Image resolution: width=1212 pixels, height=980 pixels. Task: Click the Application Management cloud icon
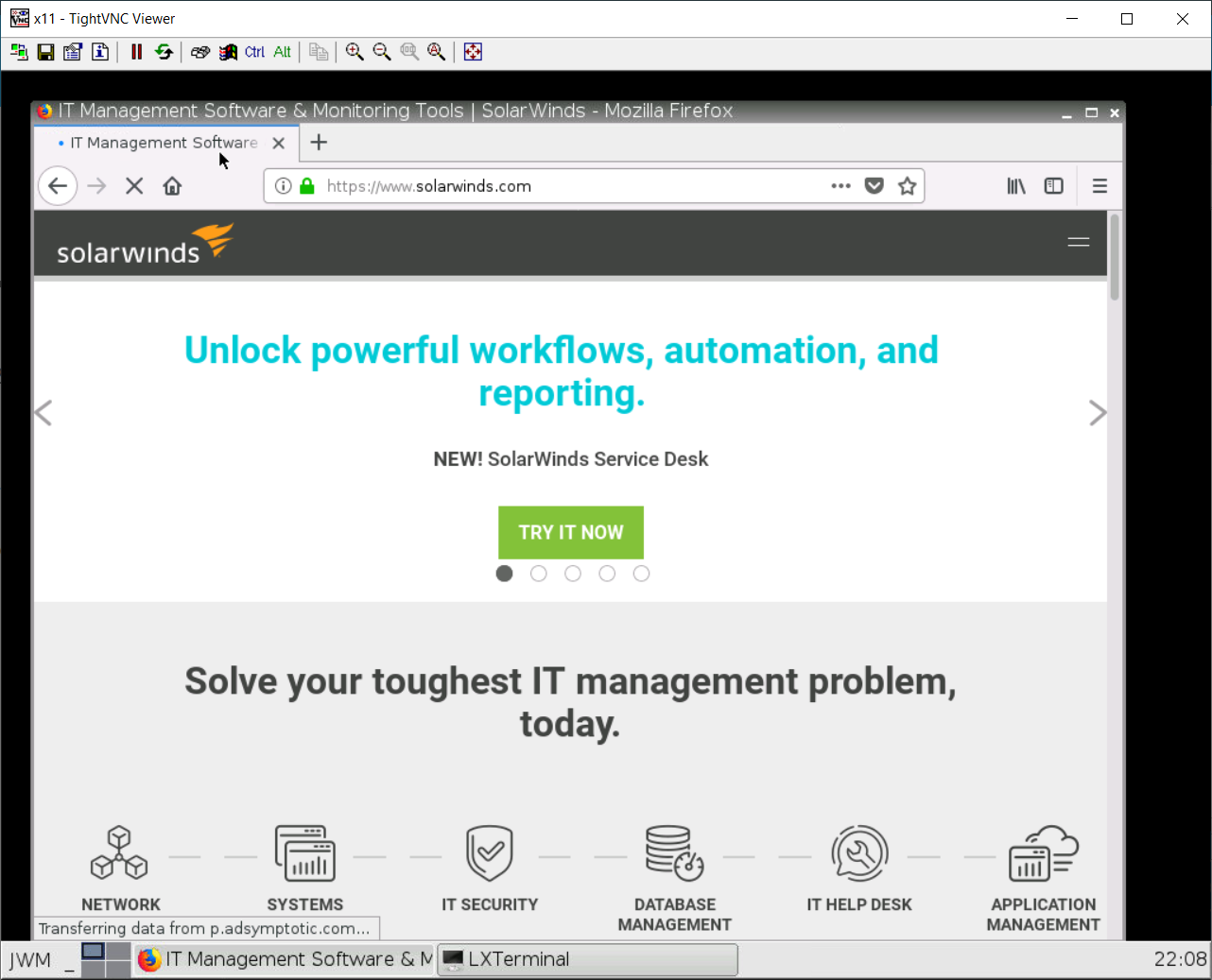coord(1044,852)
